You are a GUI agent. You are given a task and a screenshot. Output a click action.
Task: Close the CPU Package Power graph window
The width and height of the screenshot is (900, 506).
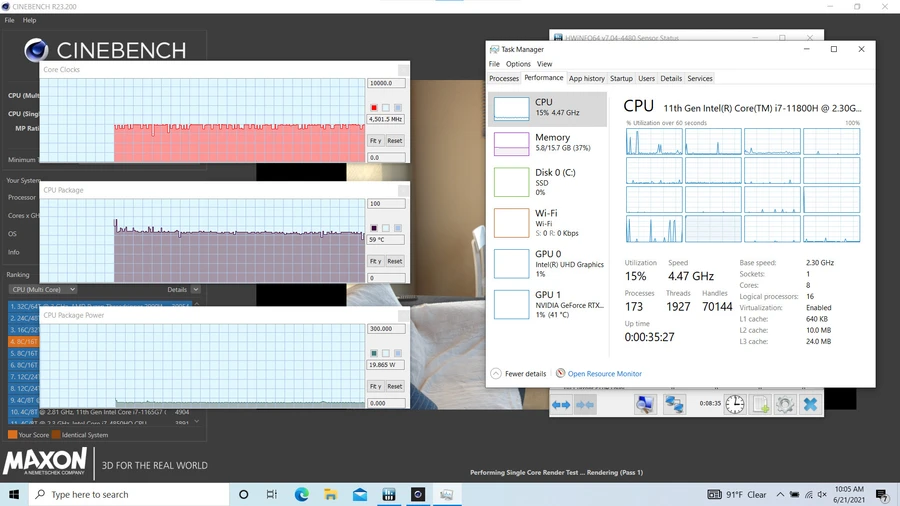click(404, 315)
